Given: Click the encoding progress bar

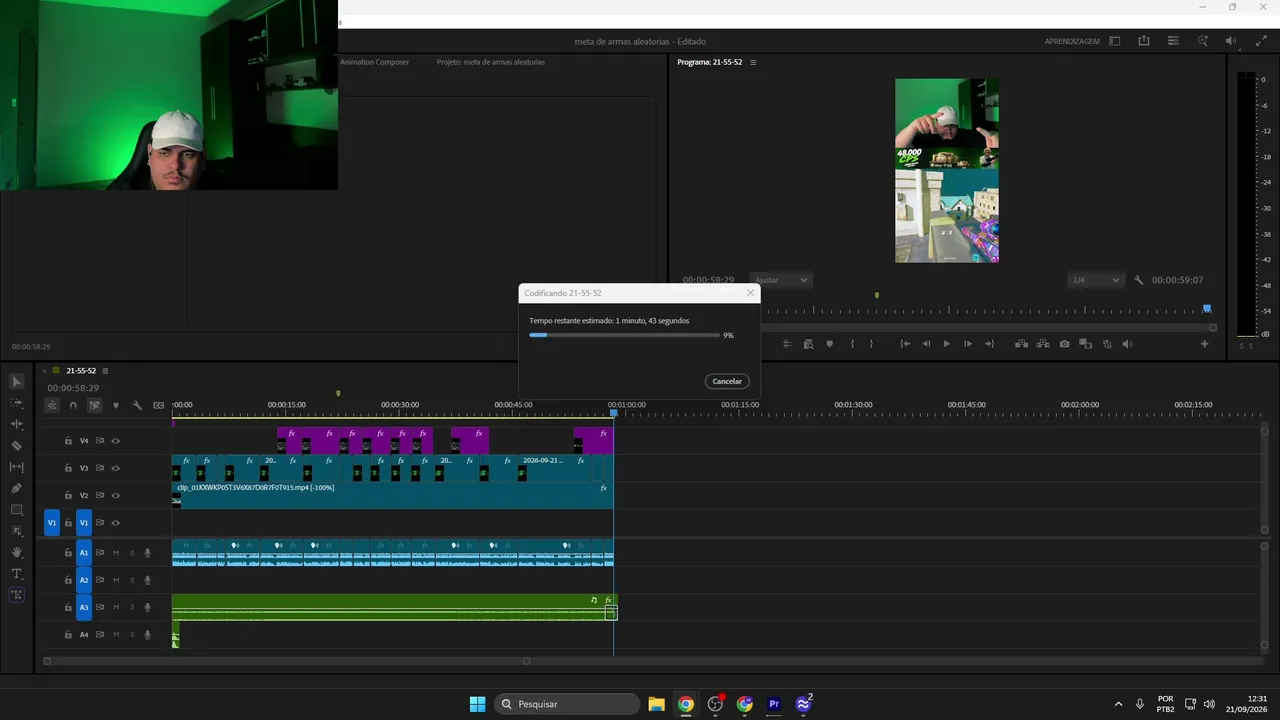Looking at the screenshot, I should [624, 335].
